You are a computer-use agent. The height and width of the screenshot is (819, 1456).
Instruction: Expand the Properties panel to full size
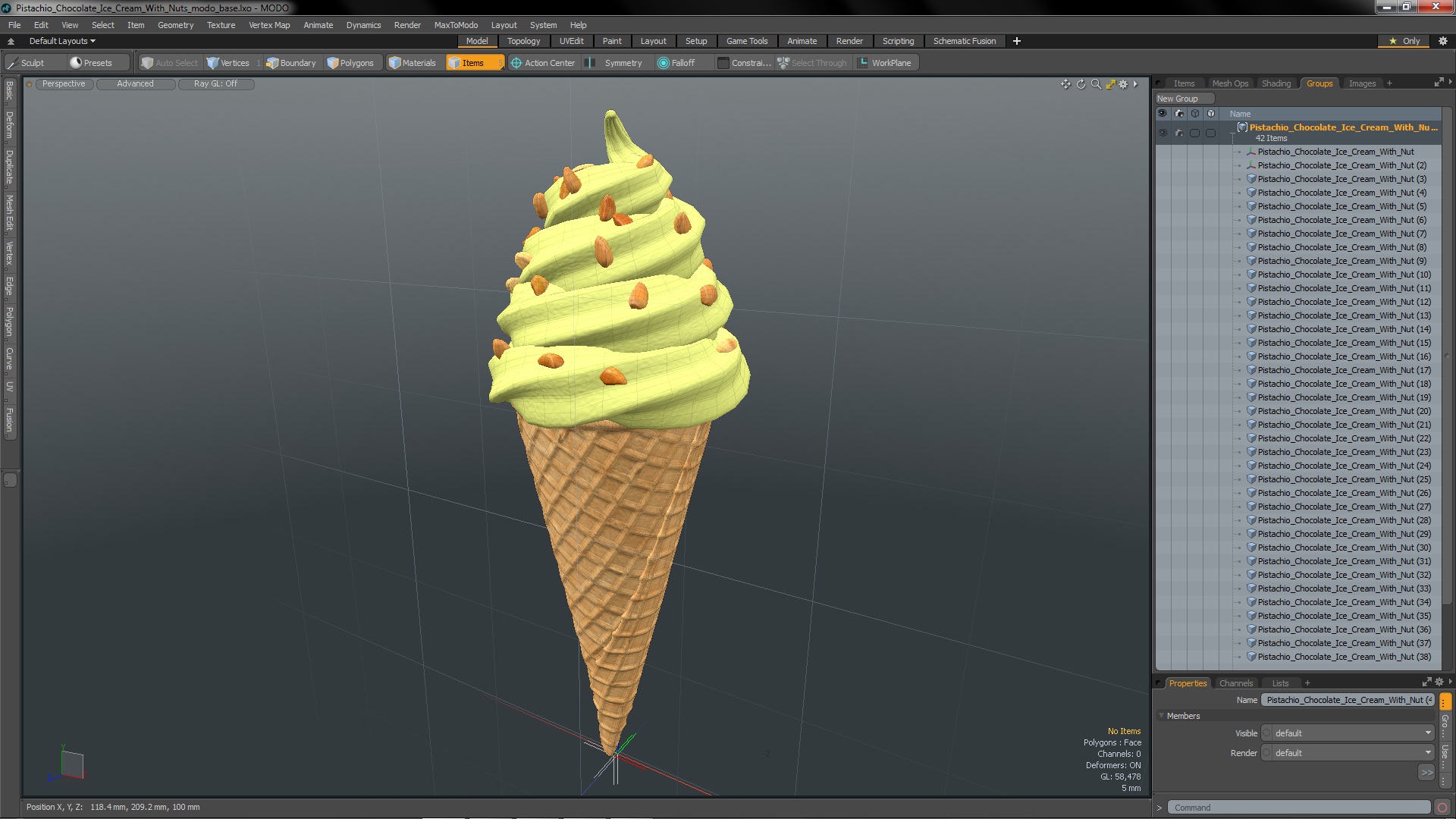[1426, 682]
